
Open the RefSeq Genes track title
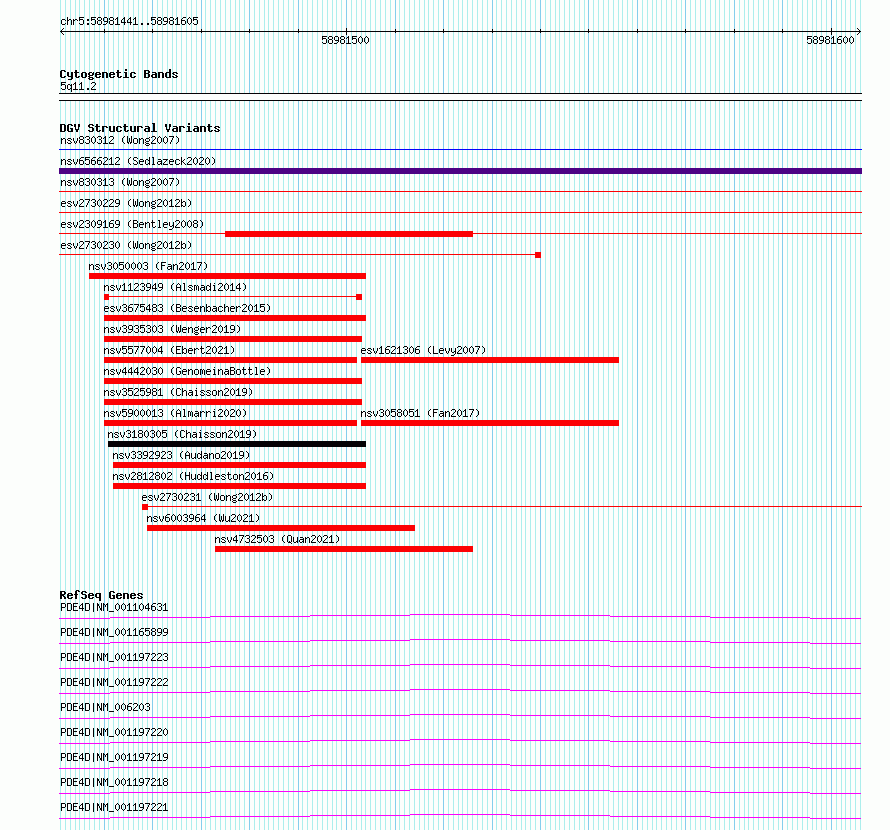click(x=101, y=595)
